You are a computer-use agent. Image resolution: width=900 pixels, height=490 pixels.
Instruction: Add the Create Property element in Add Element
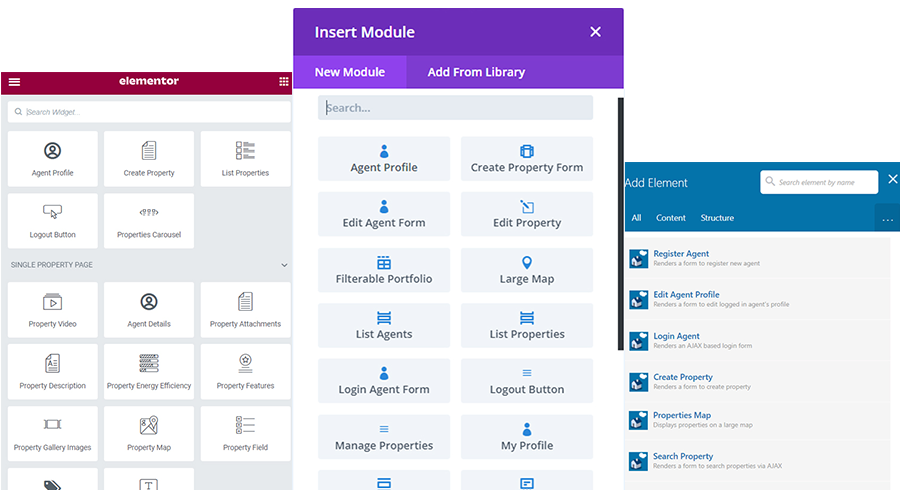pyautogui.click(x=758, y=382)
